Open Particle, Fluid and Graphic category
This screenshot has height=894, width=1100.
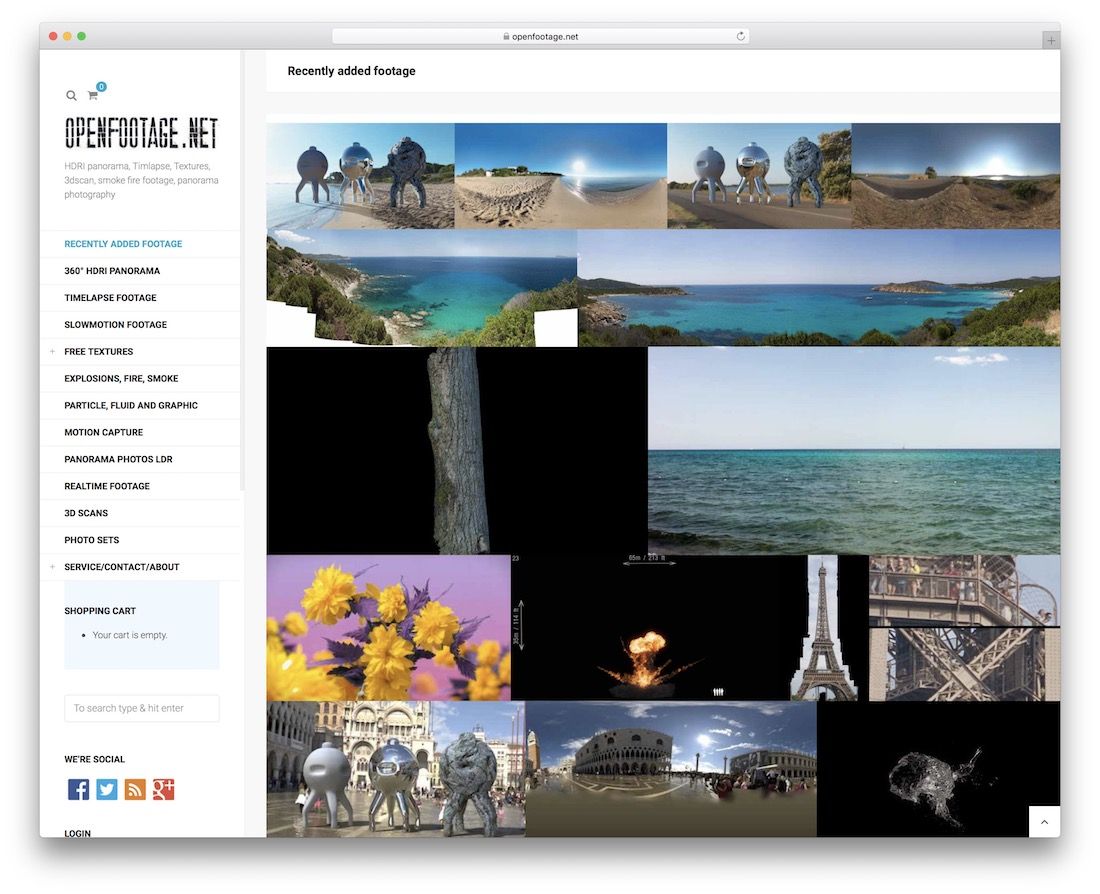131,406
